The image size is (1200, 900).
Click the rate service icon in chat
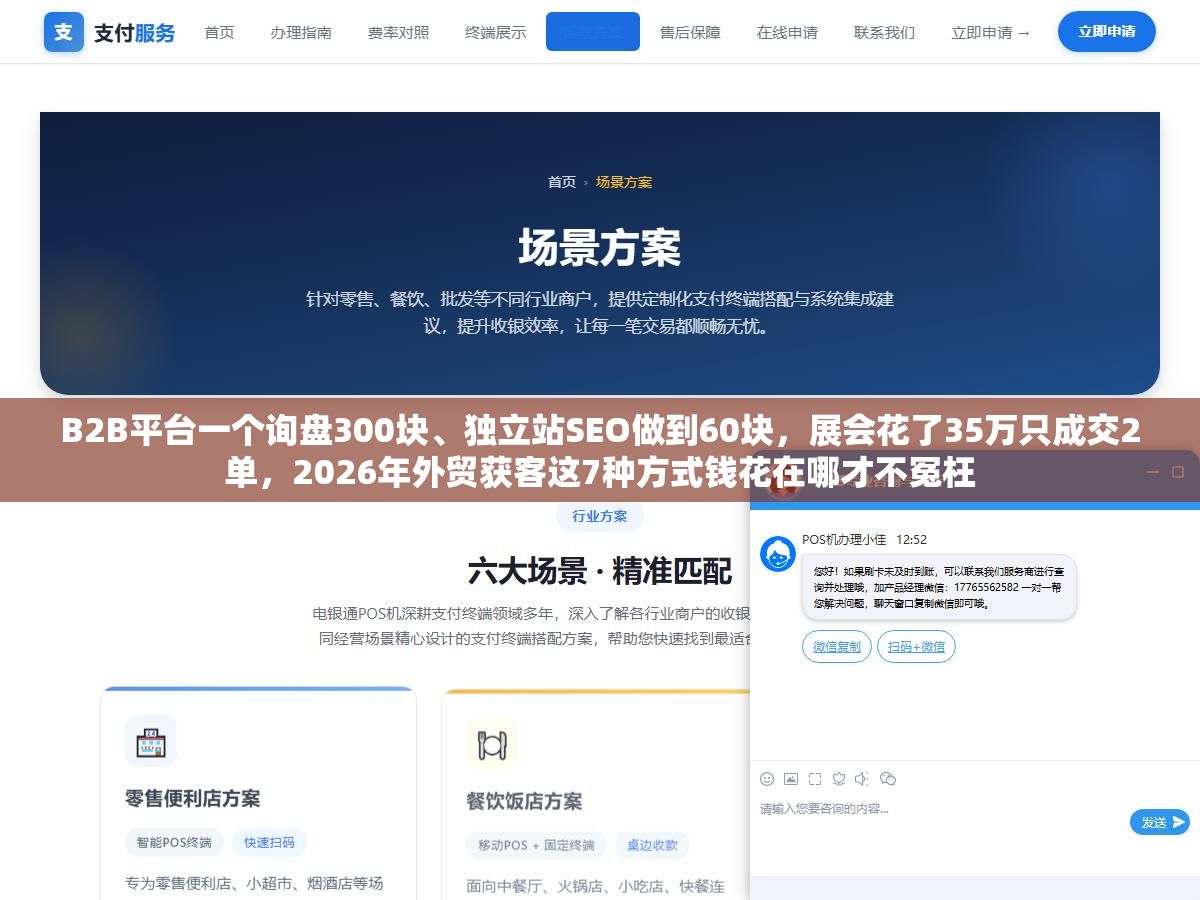tap(839, 779)
